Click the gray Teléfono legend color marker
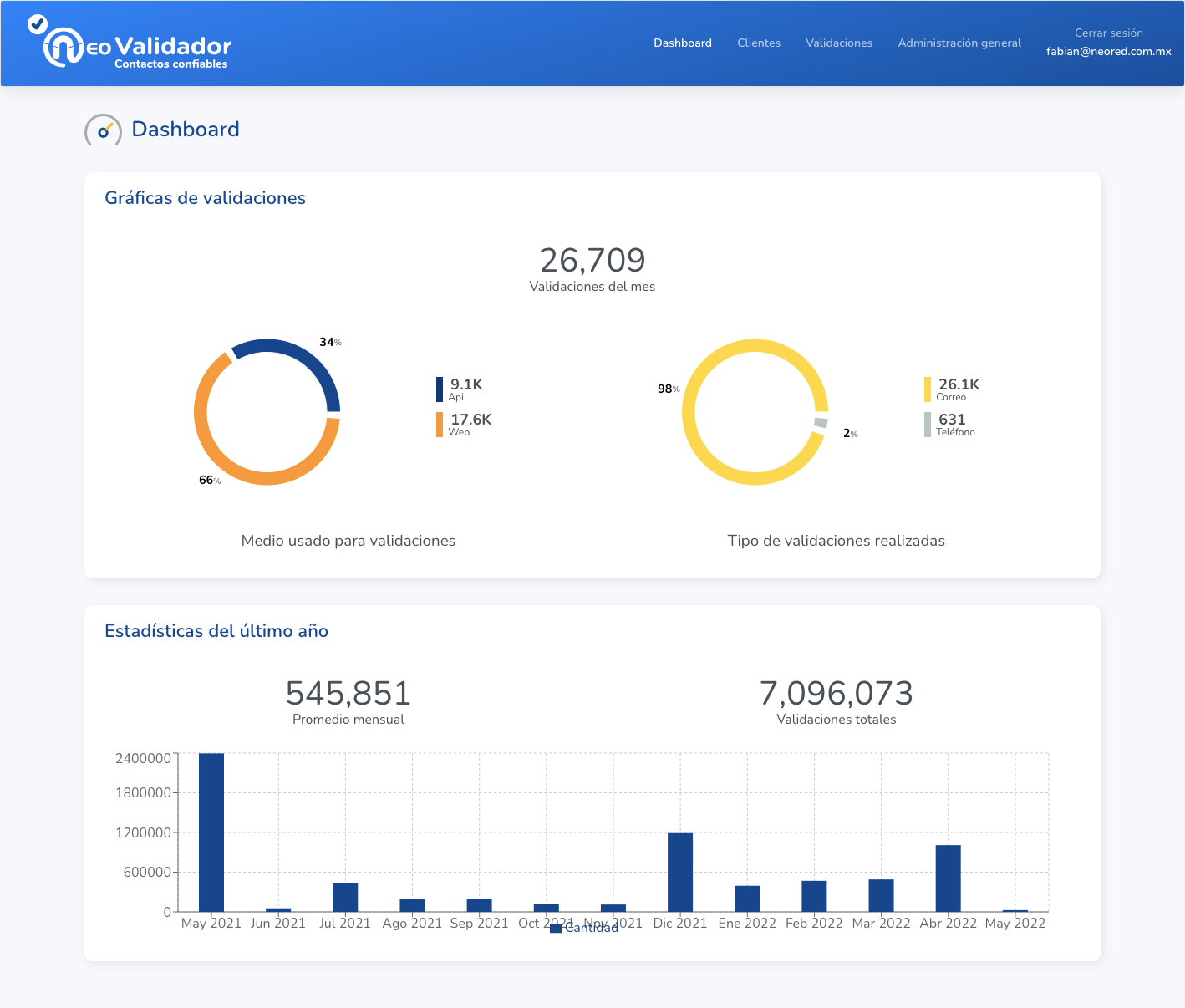The height and width of the screenshot is (1008, 1185). point(928,425)
